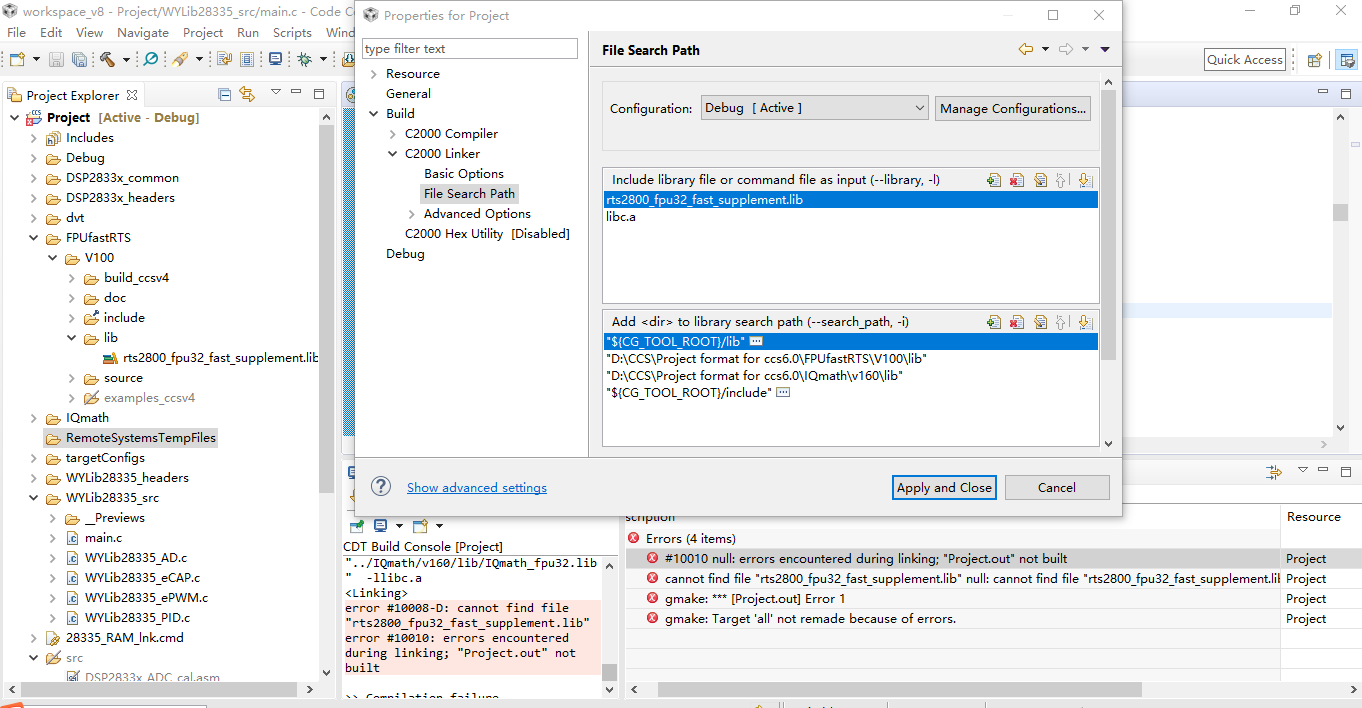Click the Quick Access field
Viewport: 1362px width, 708px height.
(1244, 60)
